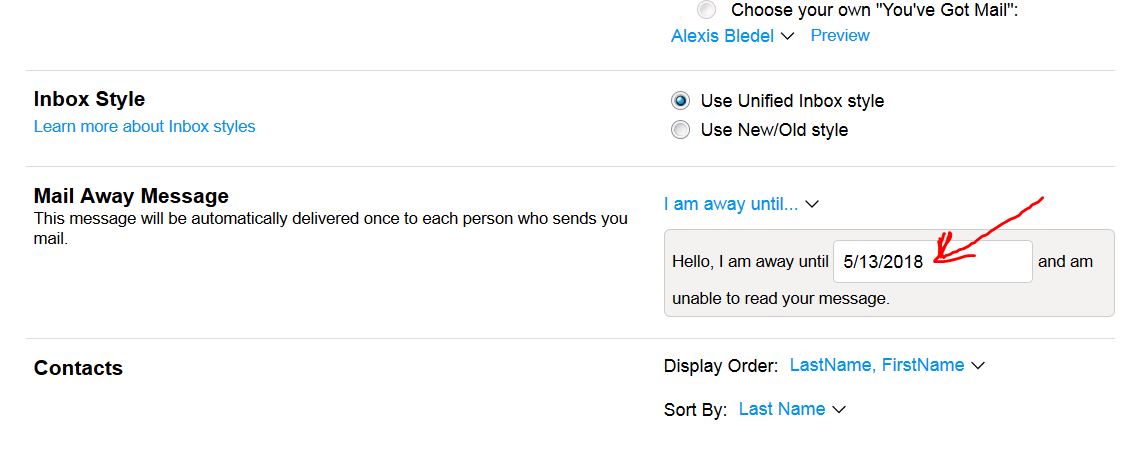Click the Contacts section heading
The height and width of the screenshot is (464, 1145).
(x=78, y=368)
